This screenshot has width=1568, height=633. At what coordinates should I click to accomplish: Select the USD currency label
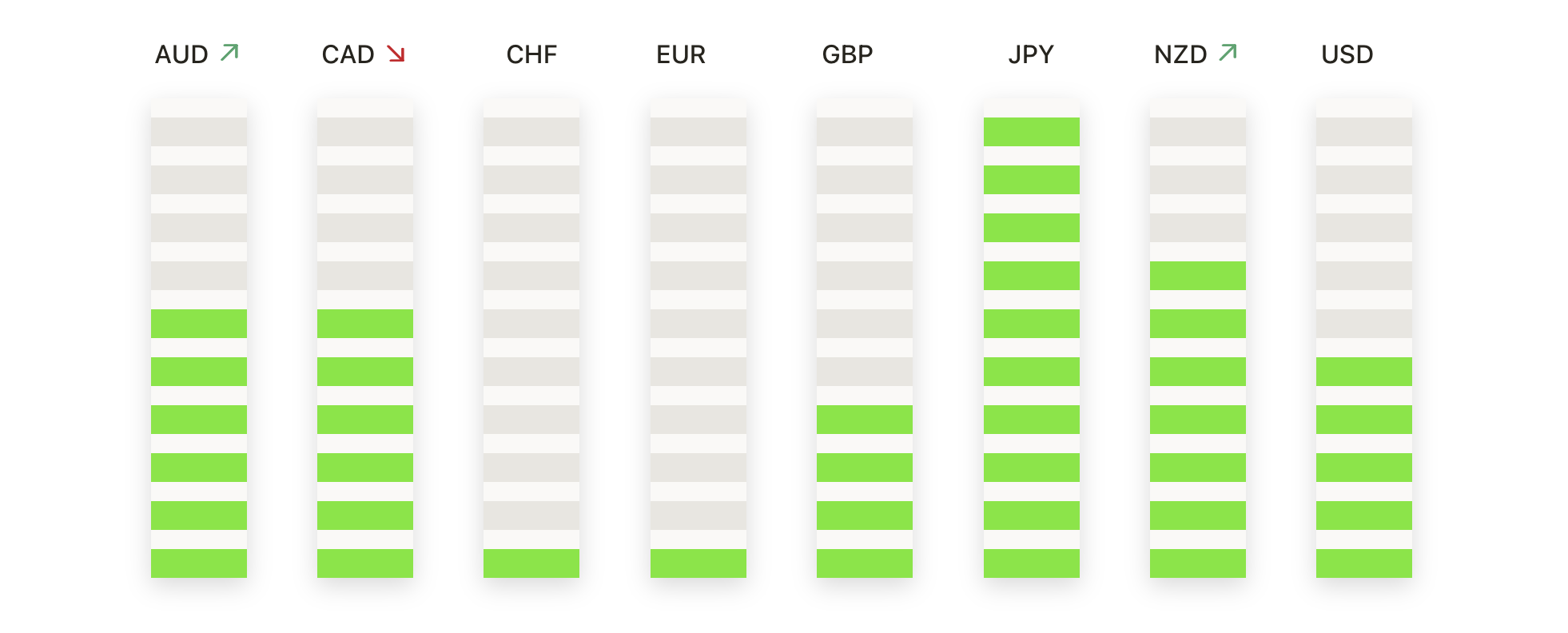pyautogui.click(x=1347, y=54)
